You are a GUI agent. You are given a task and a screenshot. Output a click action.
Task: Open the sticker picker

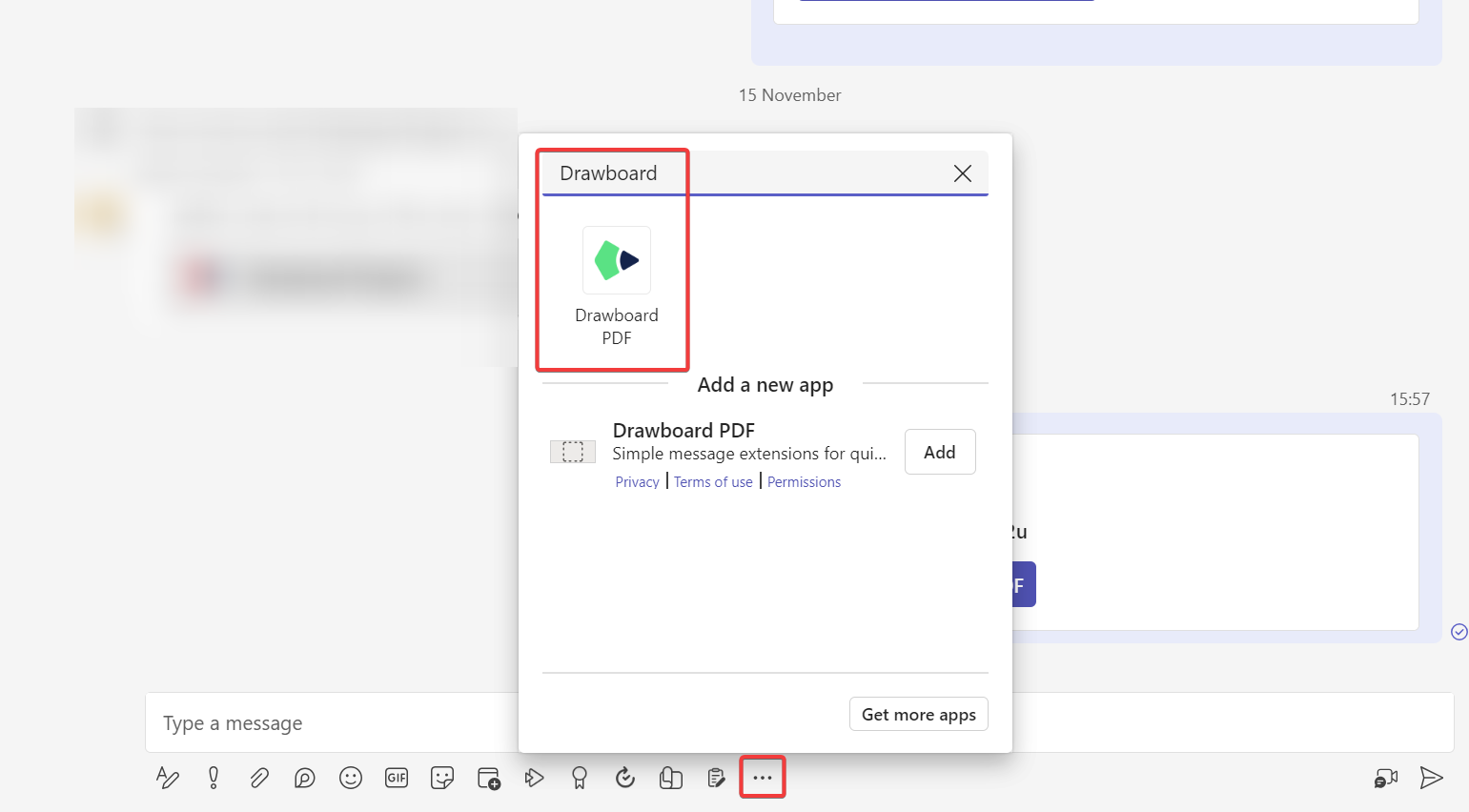click(x=442, y=778)
